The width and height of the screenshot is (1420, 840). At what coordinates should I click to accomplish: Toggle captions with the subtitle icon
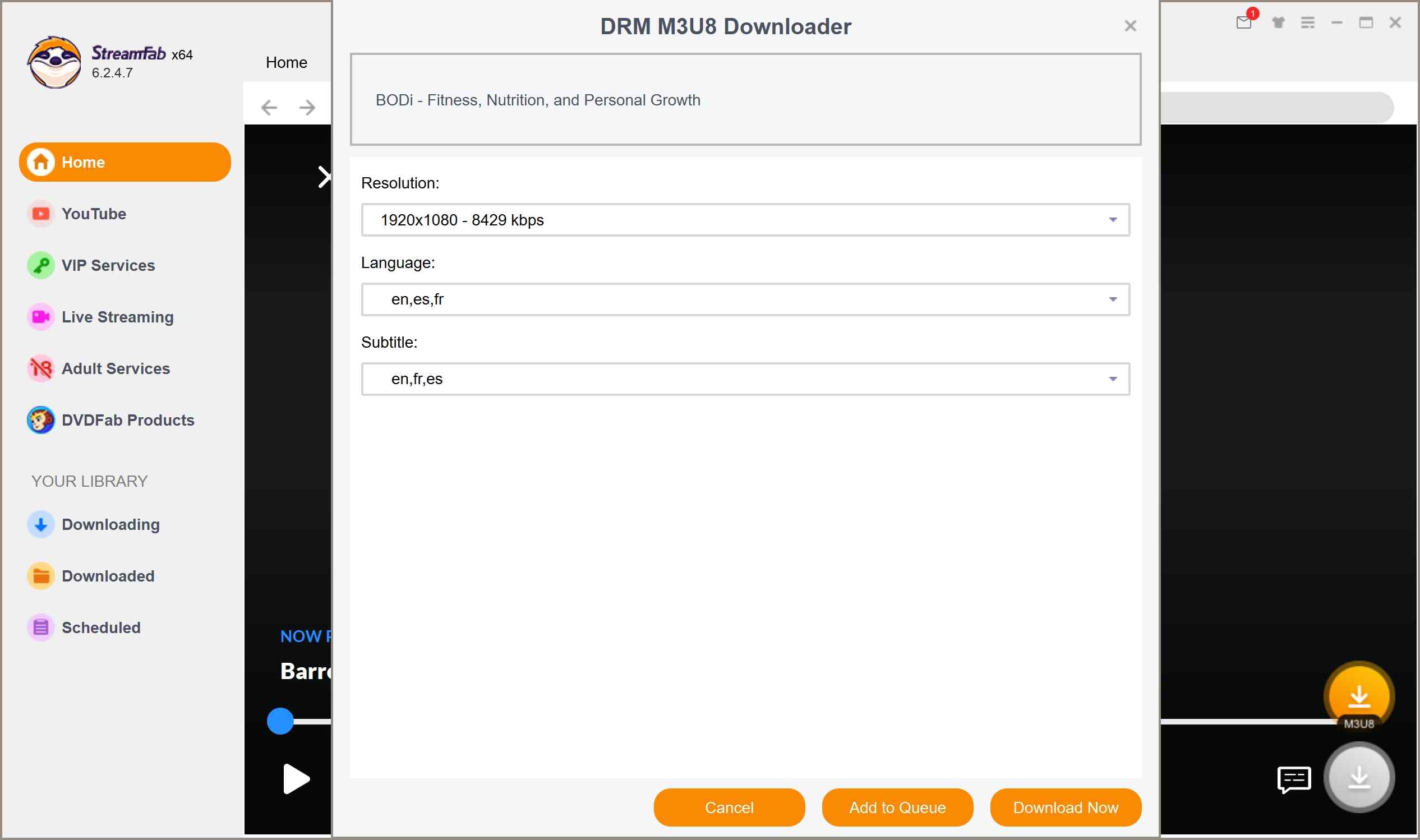(1294, 781)
